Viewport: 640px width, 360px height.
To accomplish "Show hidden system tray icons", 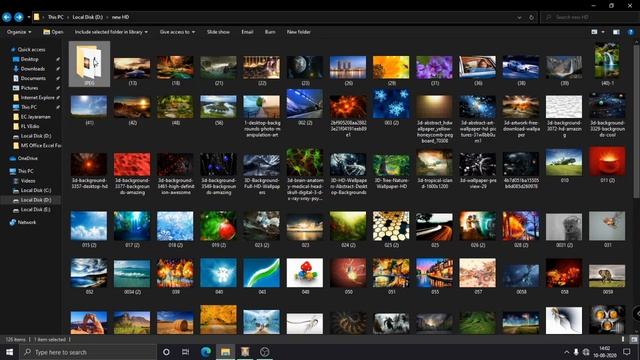I will point(567,352).
